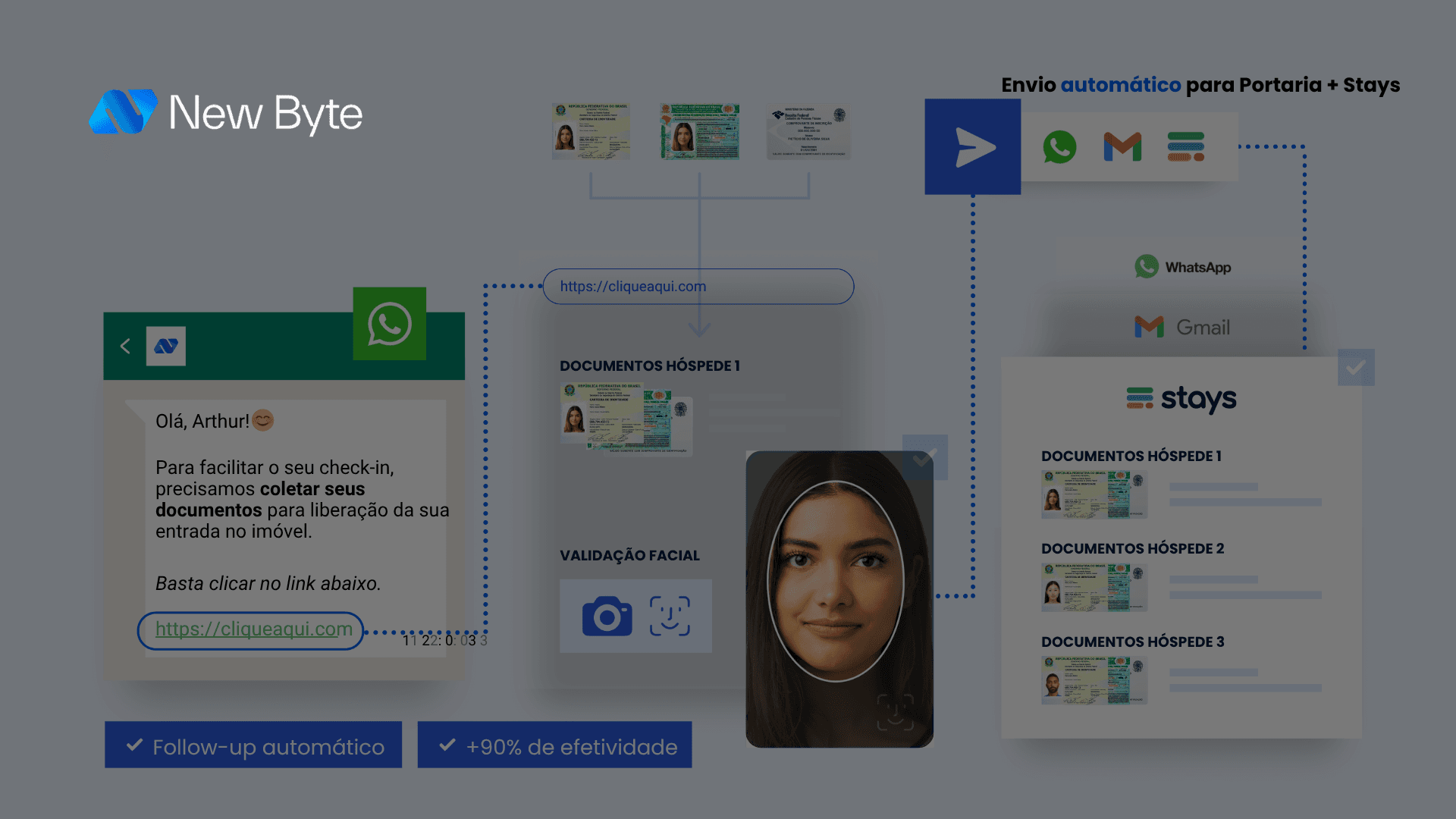The image size is (1456, 819).
Task: Click the green driver license thumbnail at top
Action: click(x=699, y=132)
